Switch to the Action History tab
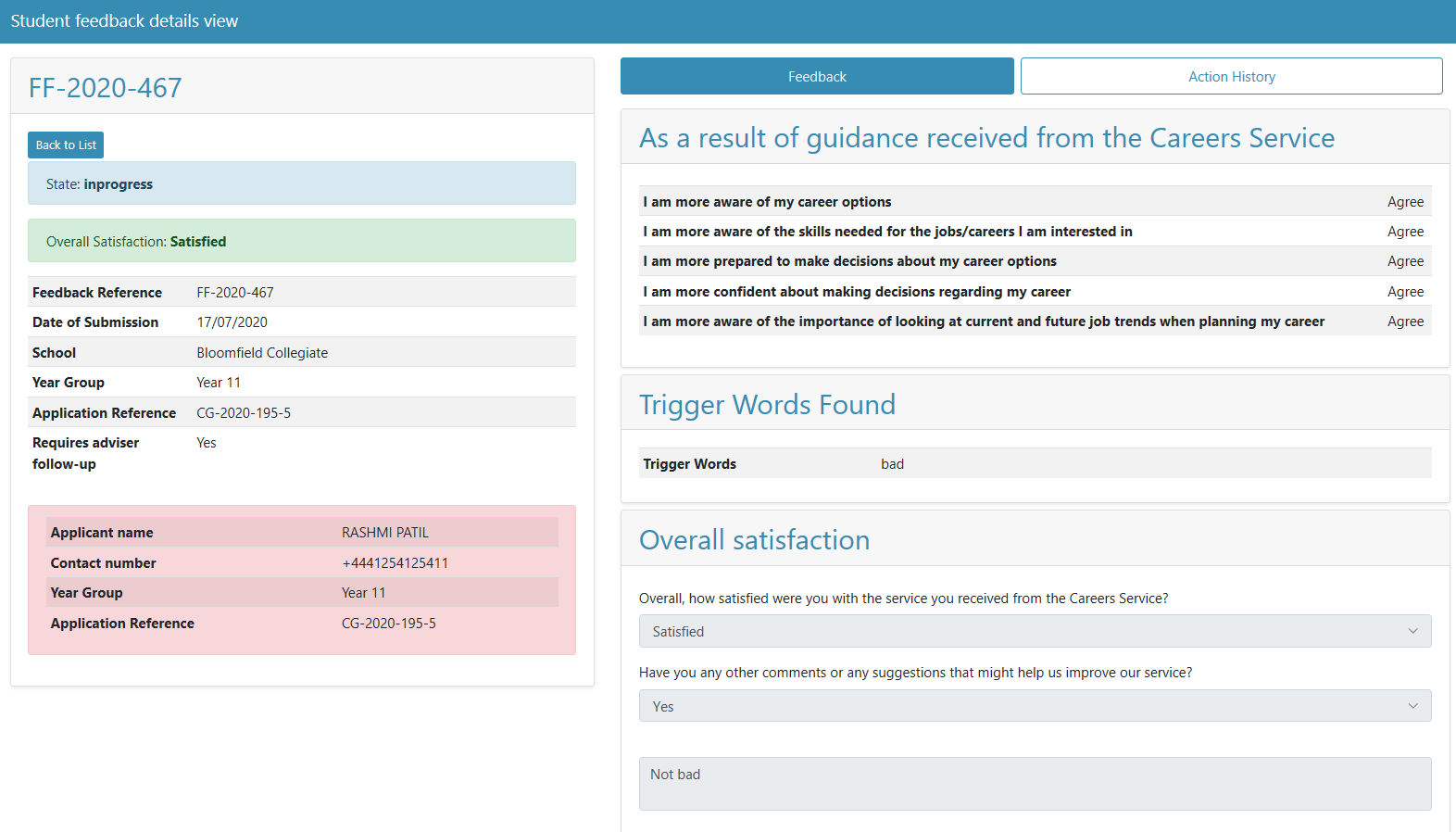Viewport: 1456px width, 832px height. point(1231,76)
